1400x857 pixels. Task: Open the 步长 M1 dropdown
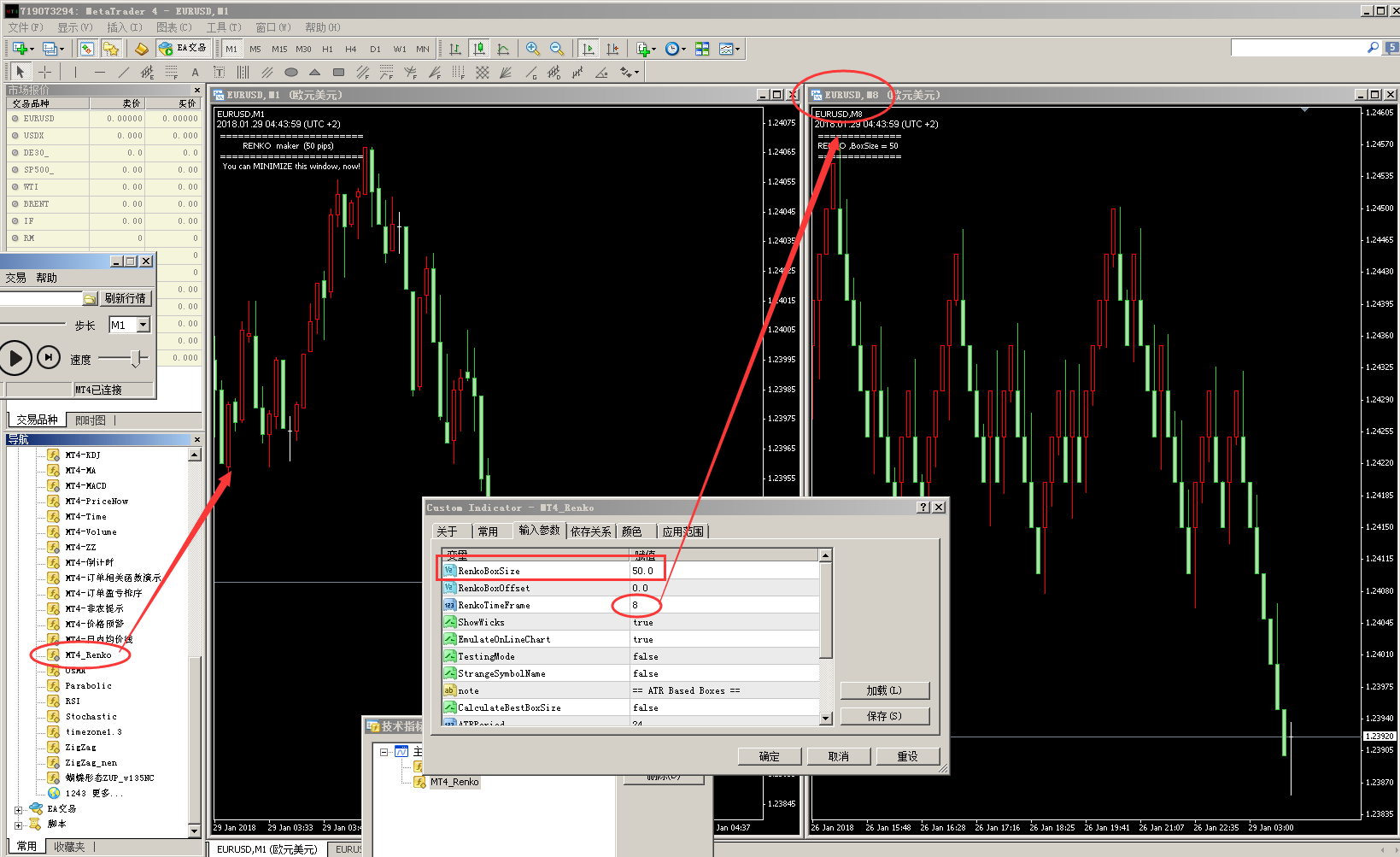tap(144, 325)
